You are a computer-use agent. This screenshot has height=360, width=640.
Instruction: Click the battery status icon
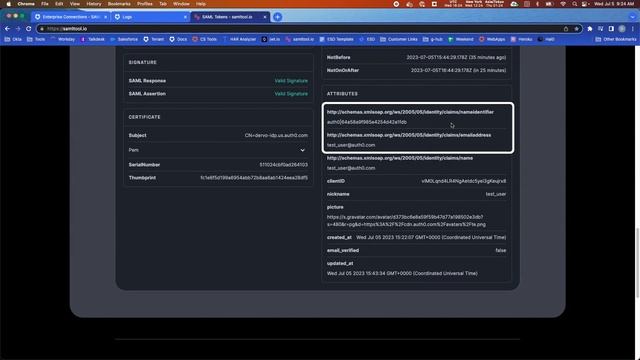[x=549, y=4]
